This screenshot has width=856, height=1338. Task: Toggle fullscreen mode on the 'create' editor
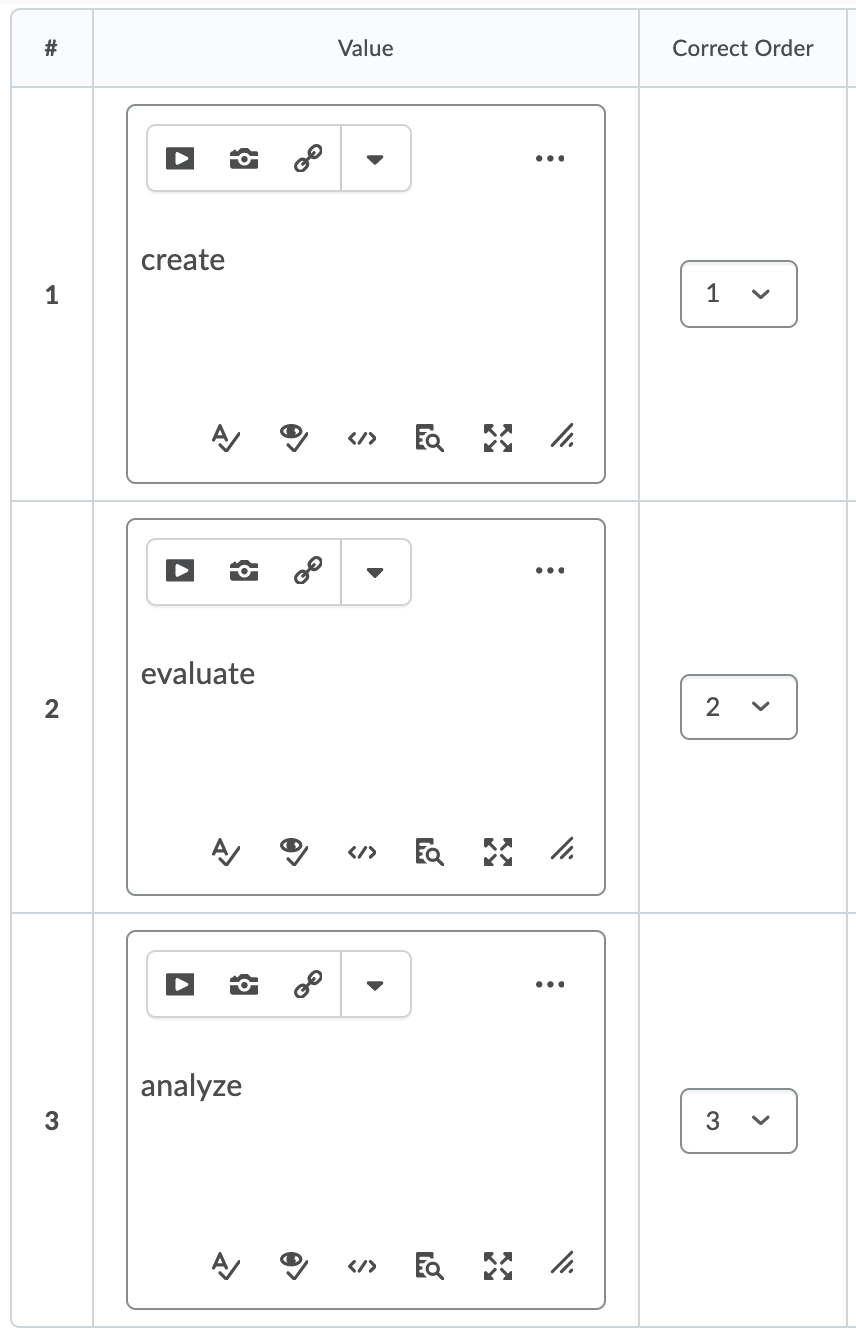497,438
